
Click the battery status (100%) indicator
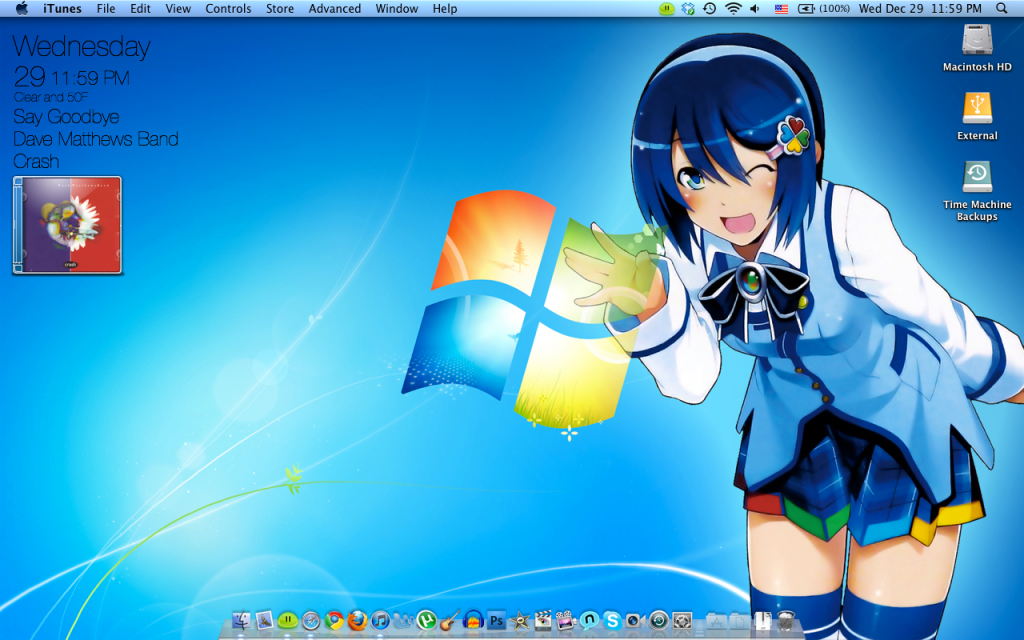pyautogui.click(x=824, y=8)
